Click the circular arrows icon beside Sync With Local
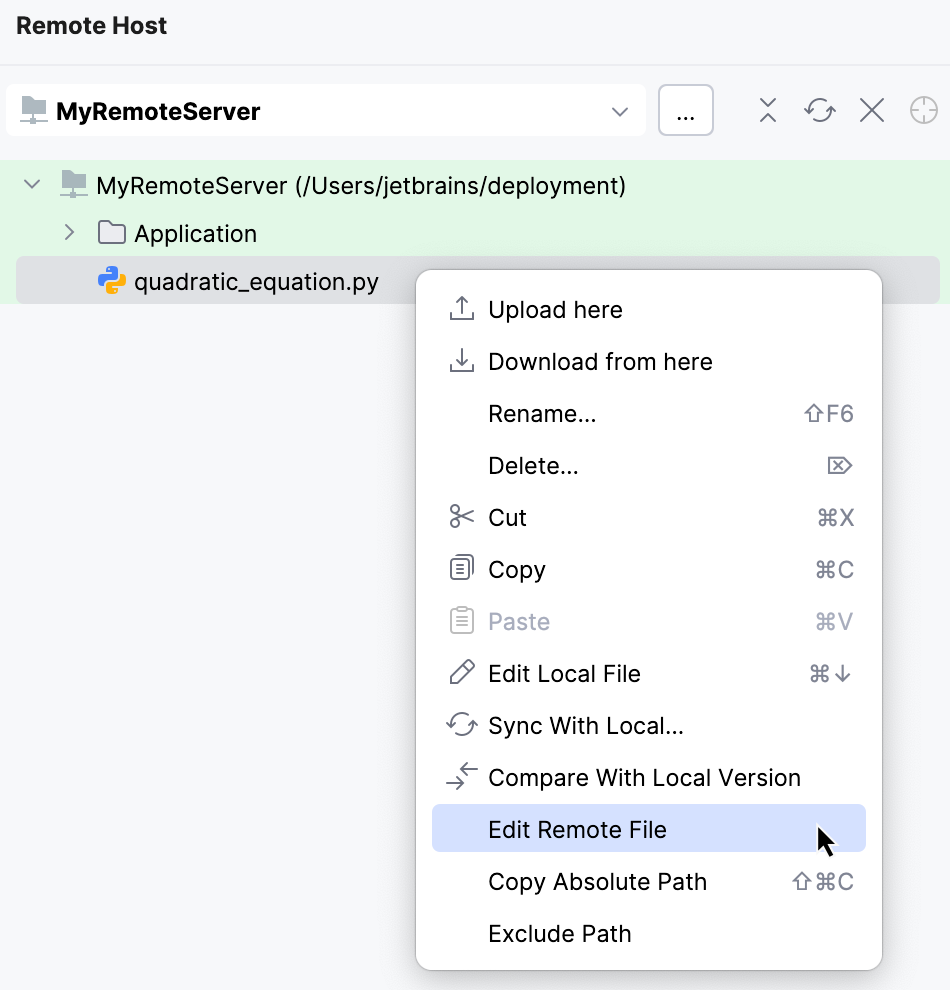 461,725
